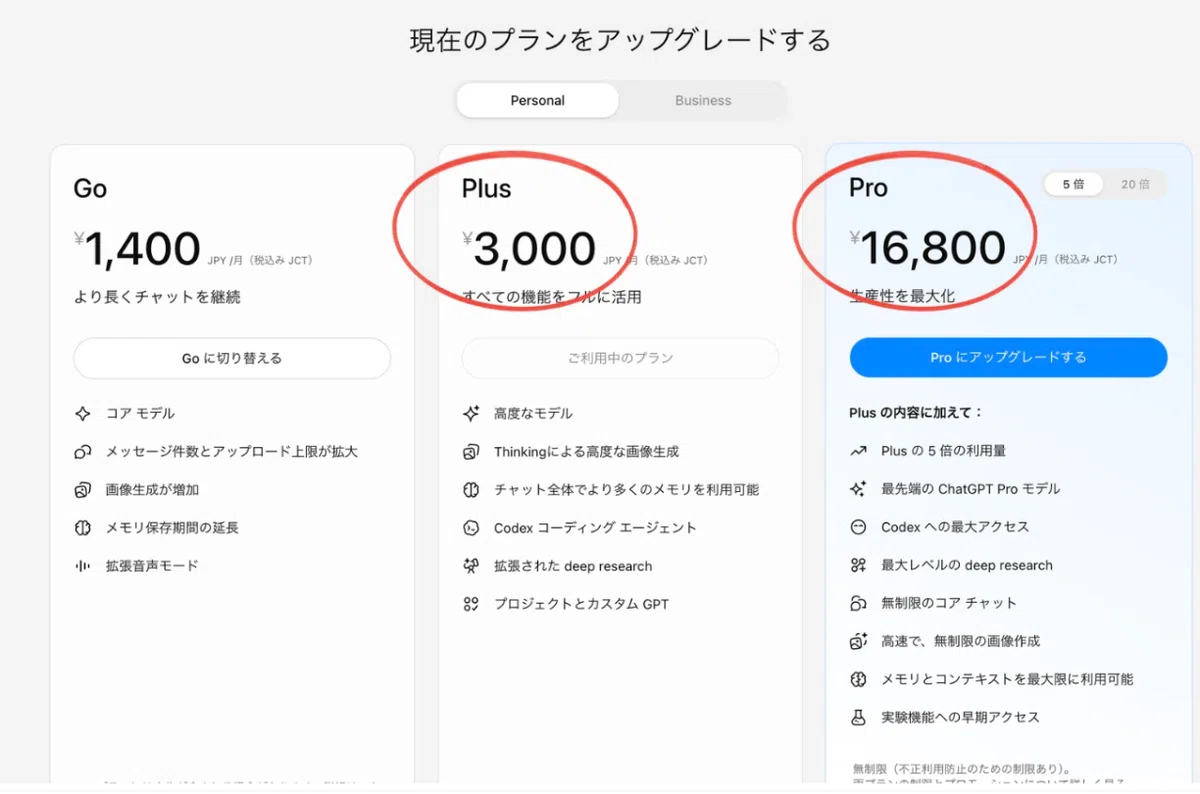Screen dimensions: 1200x794
Task: Click Pro にアップグレードする button
Action: pyautogui.click(x=1008, y=357)
